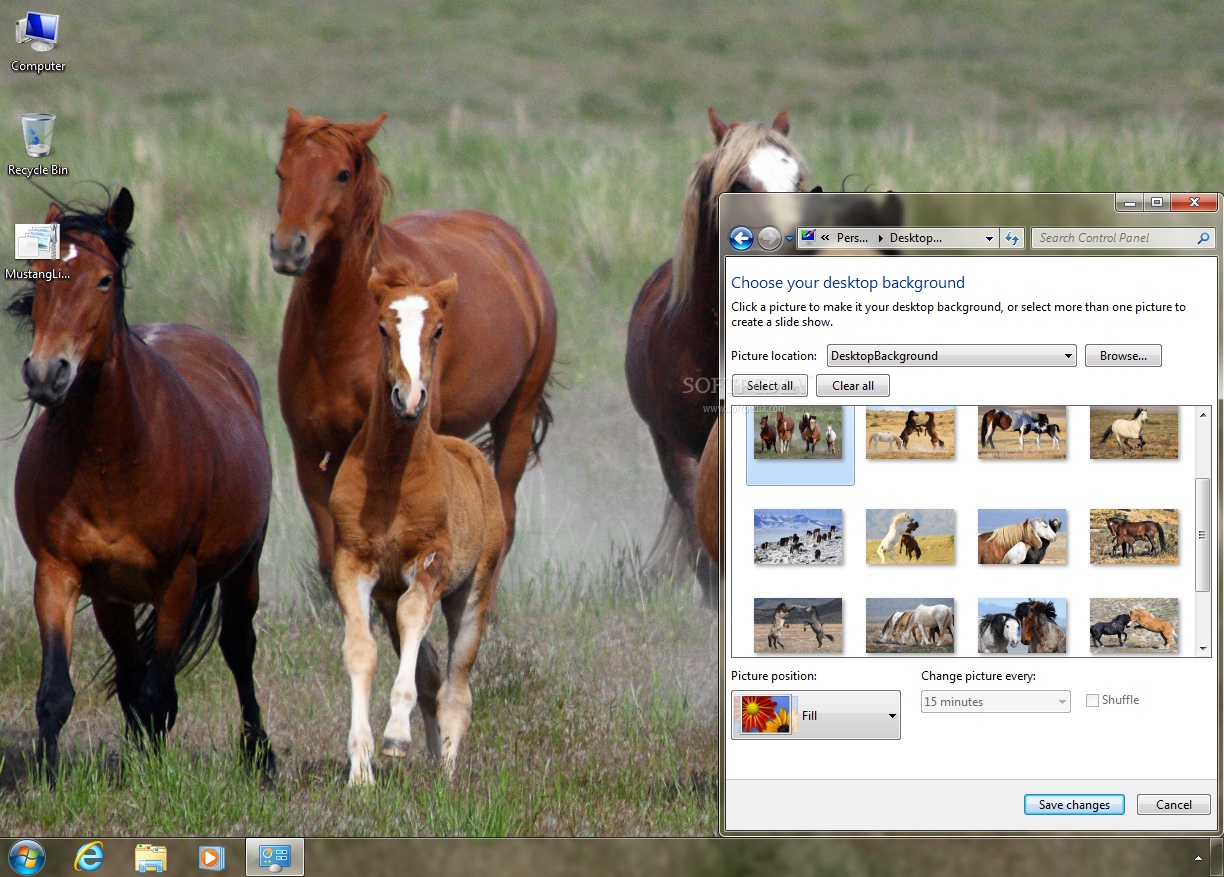
Task: Click the Desktop... breadcrumb segment
Action: 915,238
